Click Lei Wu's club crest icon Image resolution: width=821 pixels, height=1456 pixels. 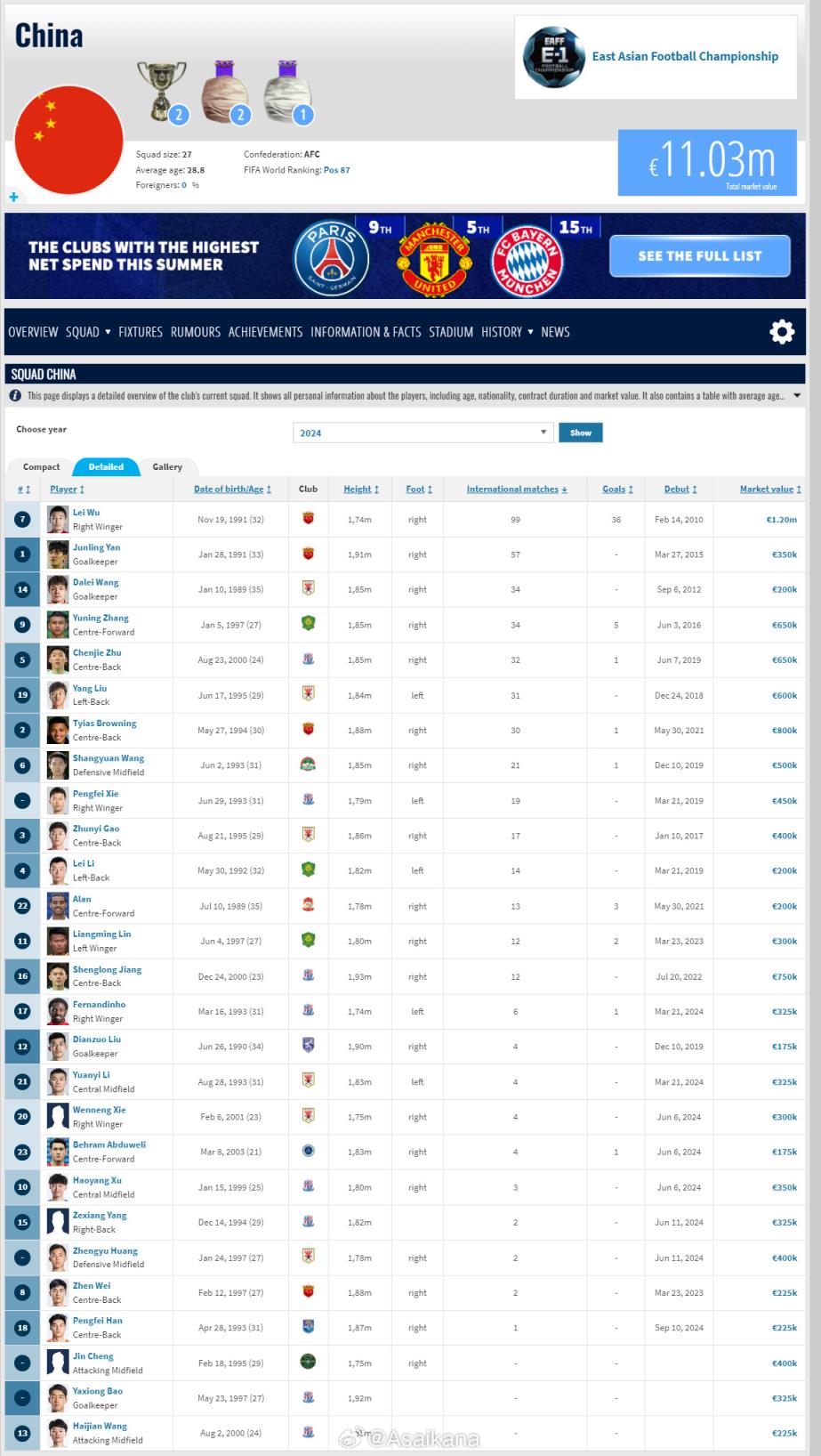click(x=308, y=519)
